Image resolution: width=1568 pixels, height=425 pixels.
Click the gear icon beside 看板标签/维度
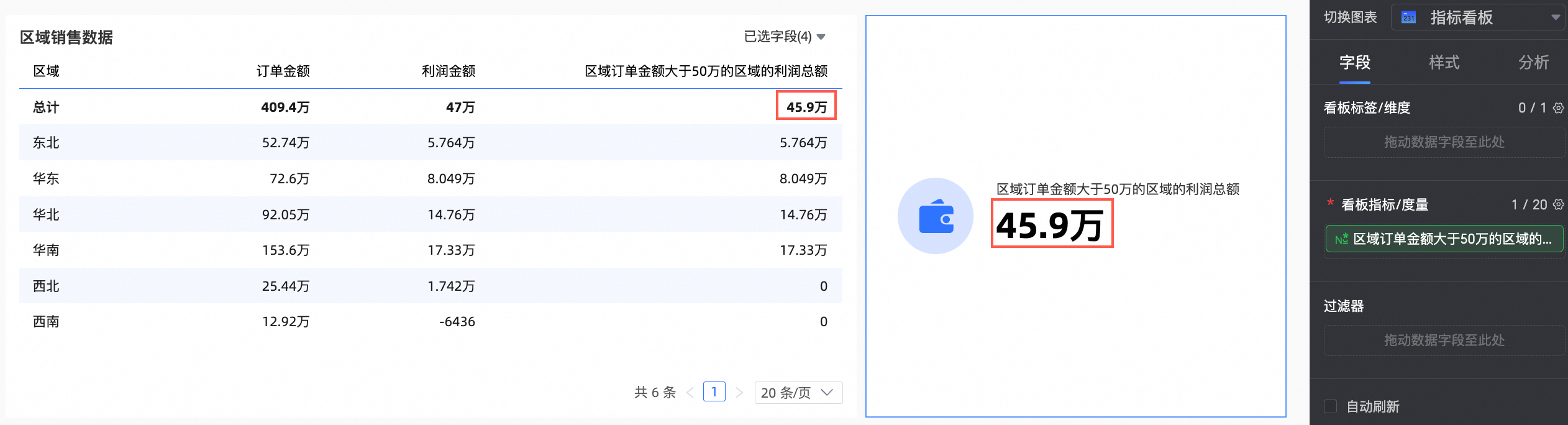point(1558,107)
